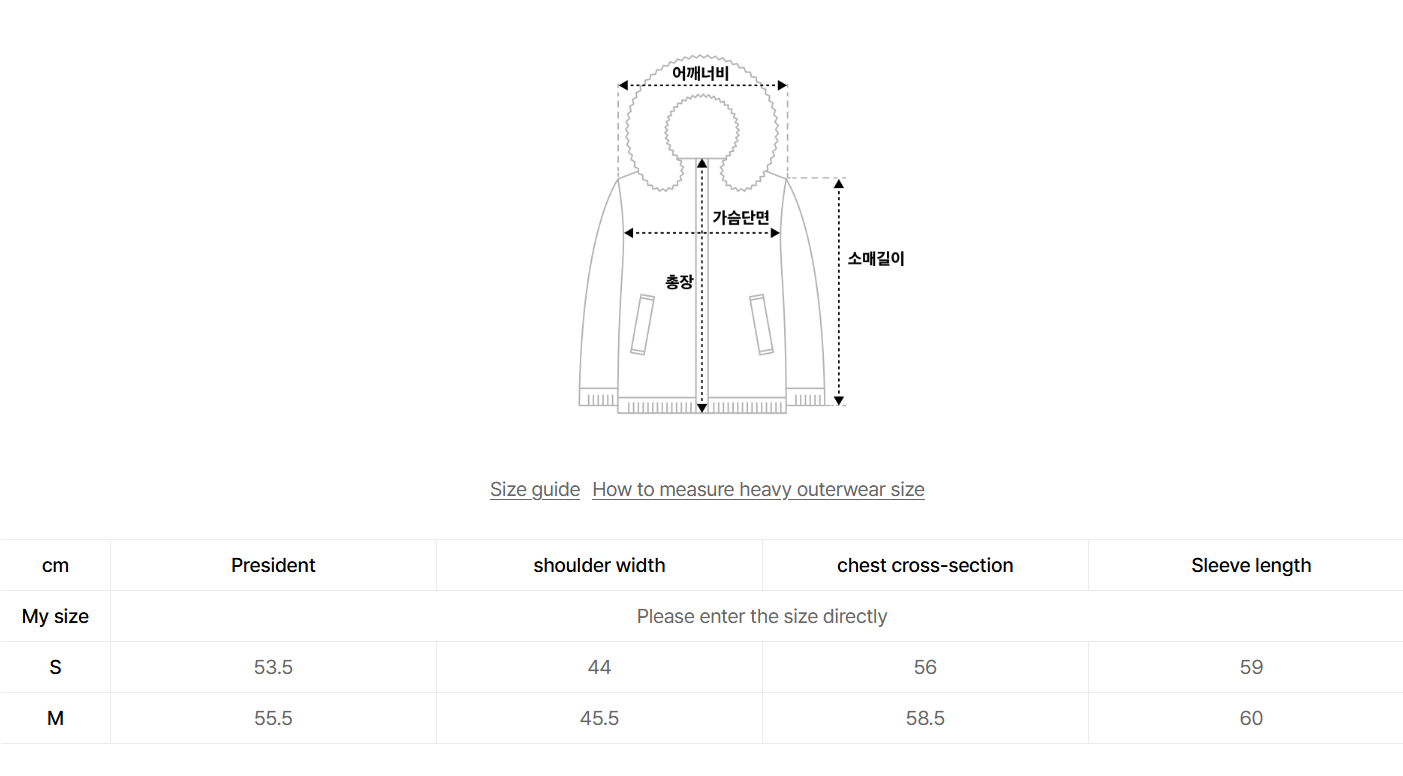Select the 58.5 chest cross-section value
This screenshot has width=1403, height=776.
tap(925, 718)
